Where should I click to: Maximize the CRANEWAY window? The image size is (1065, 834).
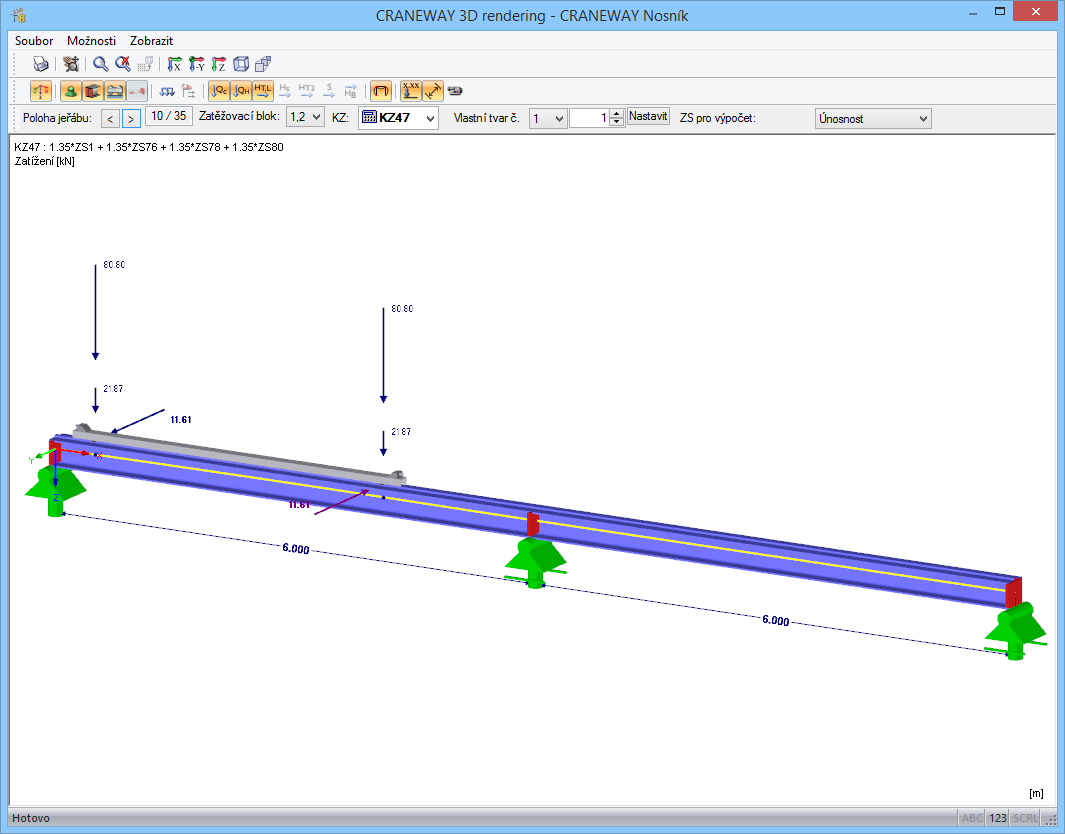click(1000, 12)
